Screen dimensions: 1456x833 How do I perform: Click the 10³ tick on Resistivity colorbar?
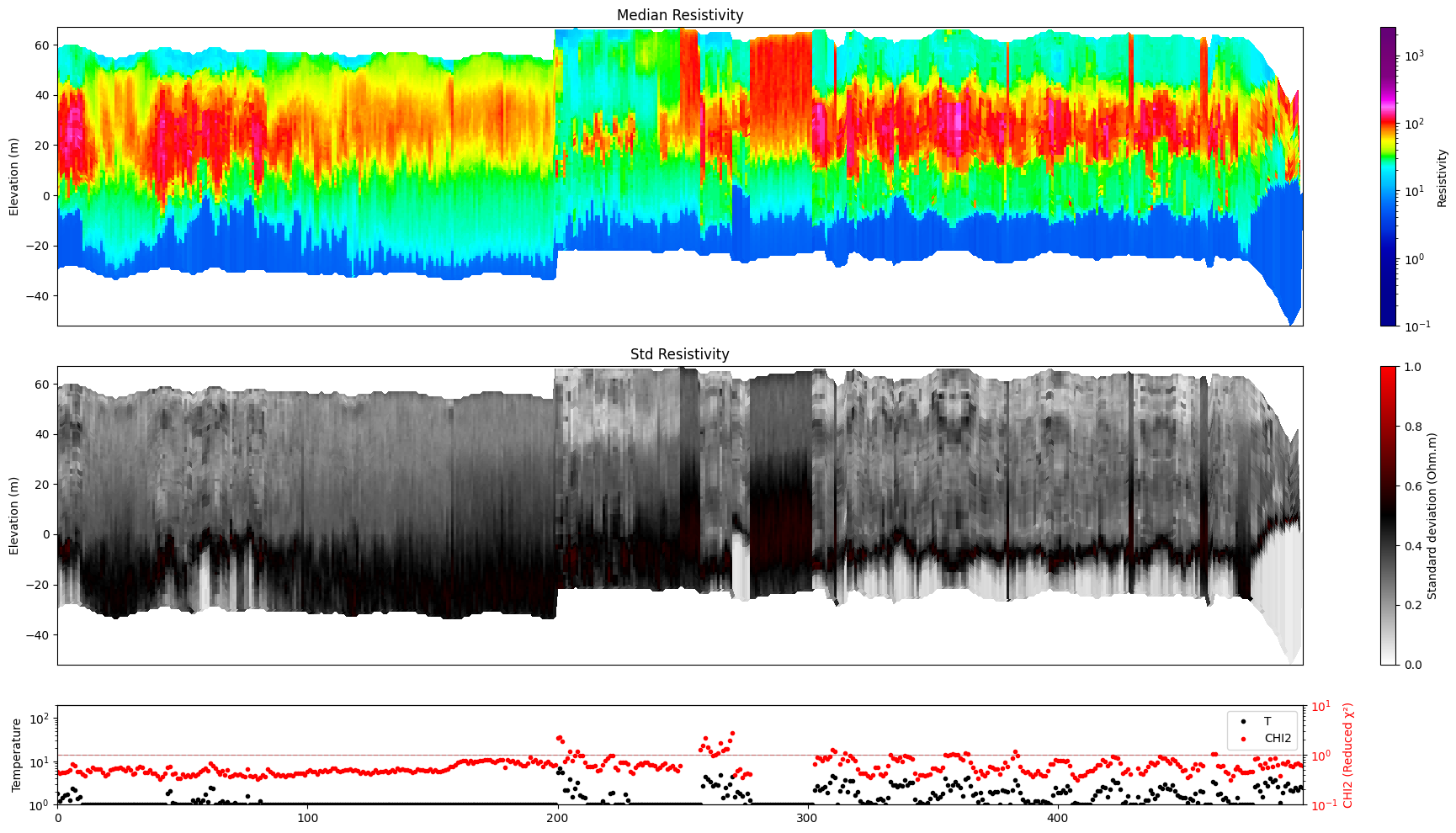tap(1413, 56)
